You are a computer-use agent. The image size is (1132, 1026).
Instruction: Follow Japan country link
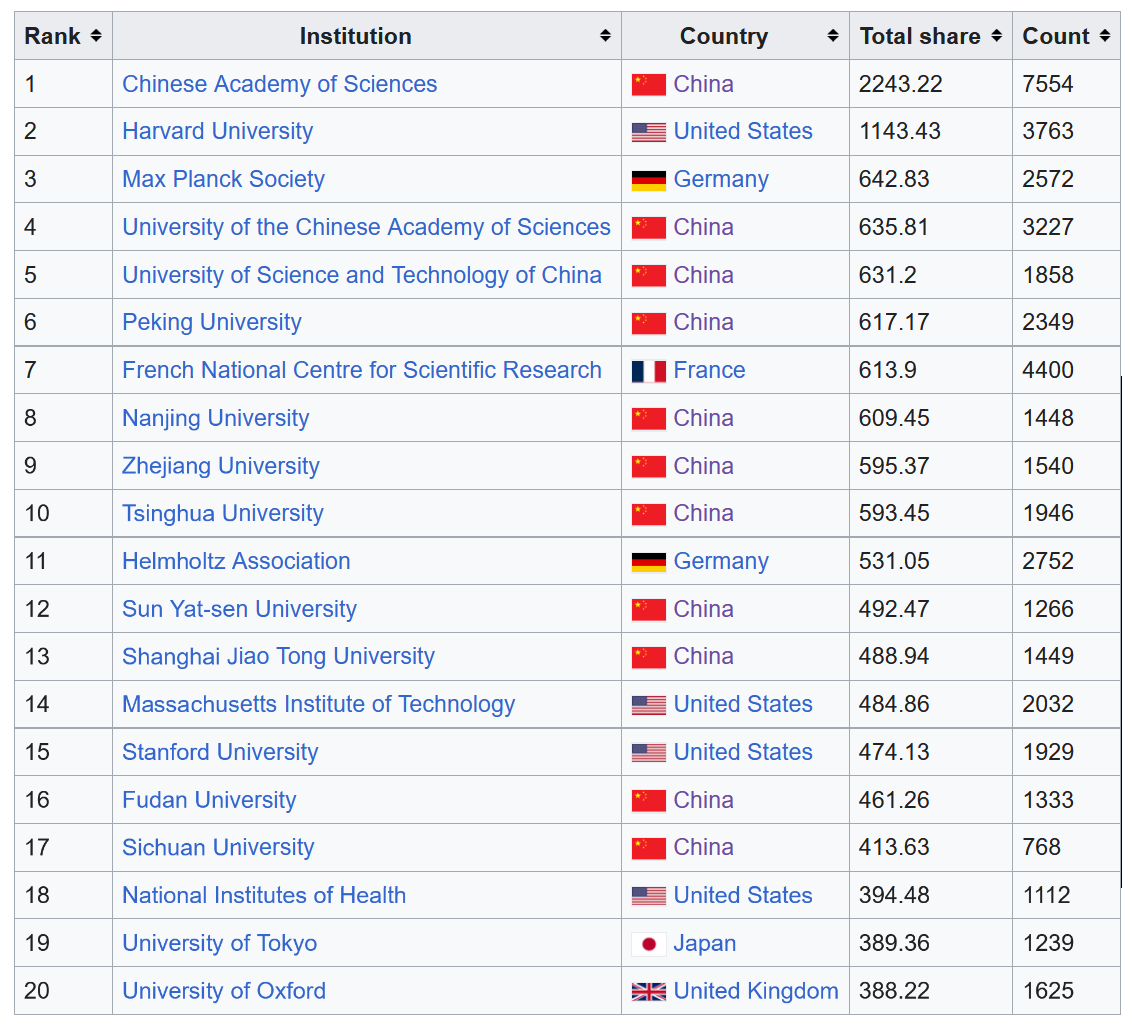coord(705,943)
